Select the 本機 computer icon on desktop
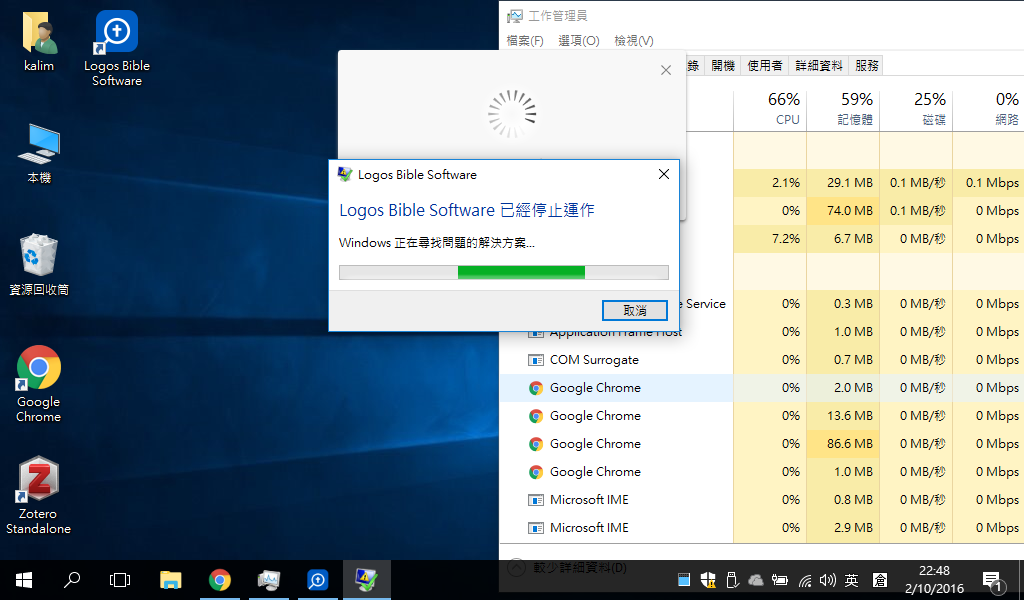 39,153
